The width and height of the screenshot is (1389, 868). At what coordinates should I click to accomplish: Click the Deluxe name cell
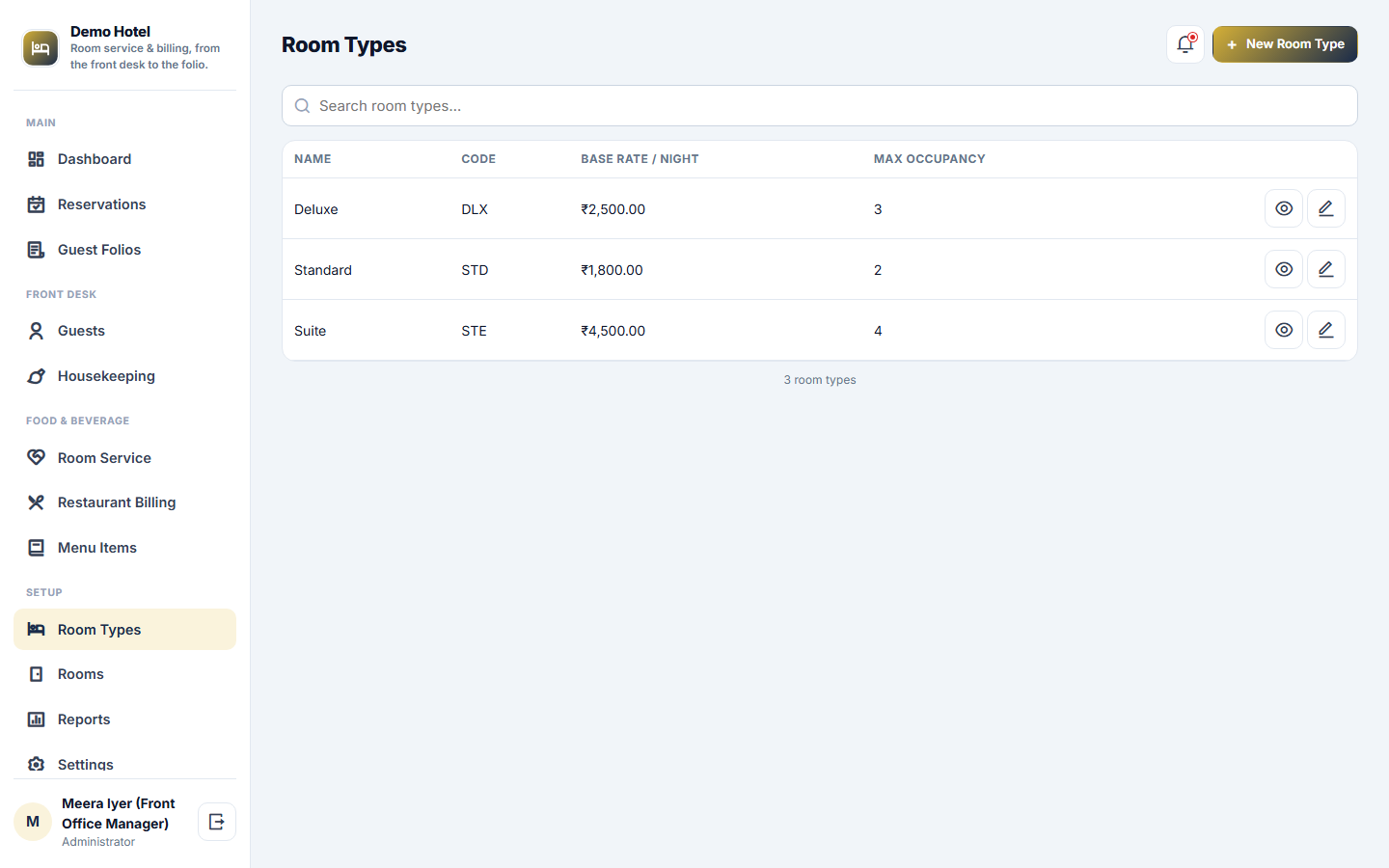pos(316,209)
